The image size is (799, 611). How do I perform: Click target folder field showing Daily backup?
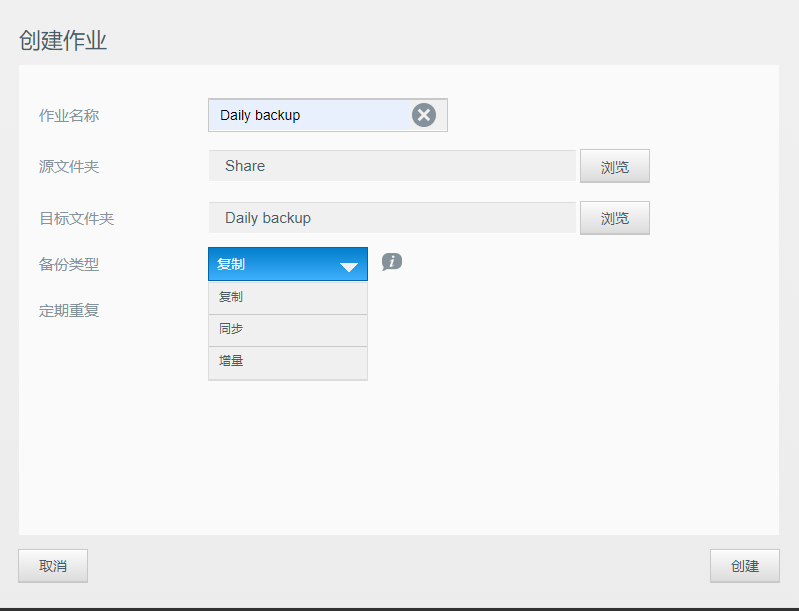[x=392, y=218]
